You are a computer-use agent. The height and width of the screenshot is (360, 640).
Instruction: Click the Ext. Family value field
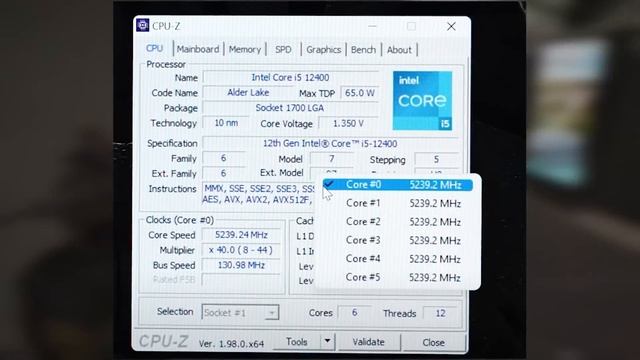coord(224,173)
